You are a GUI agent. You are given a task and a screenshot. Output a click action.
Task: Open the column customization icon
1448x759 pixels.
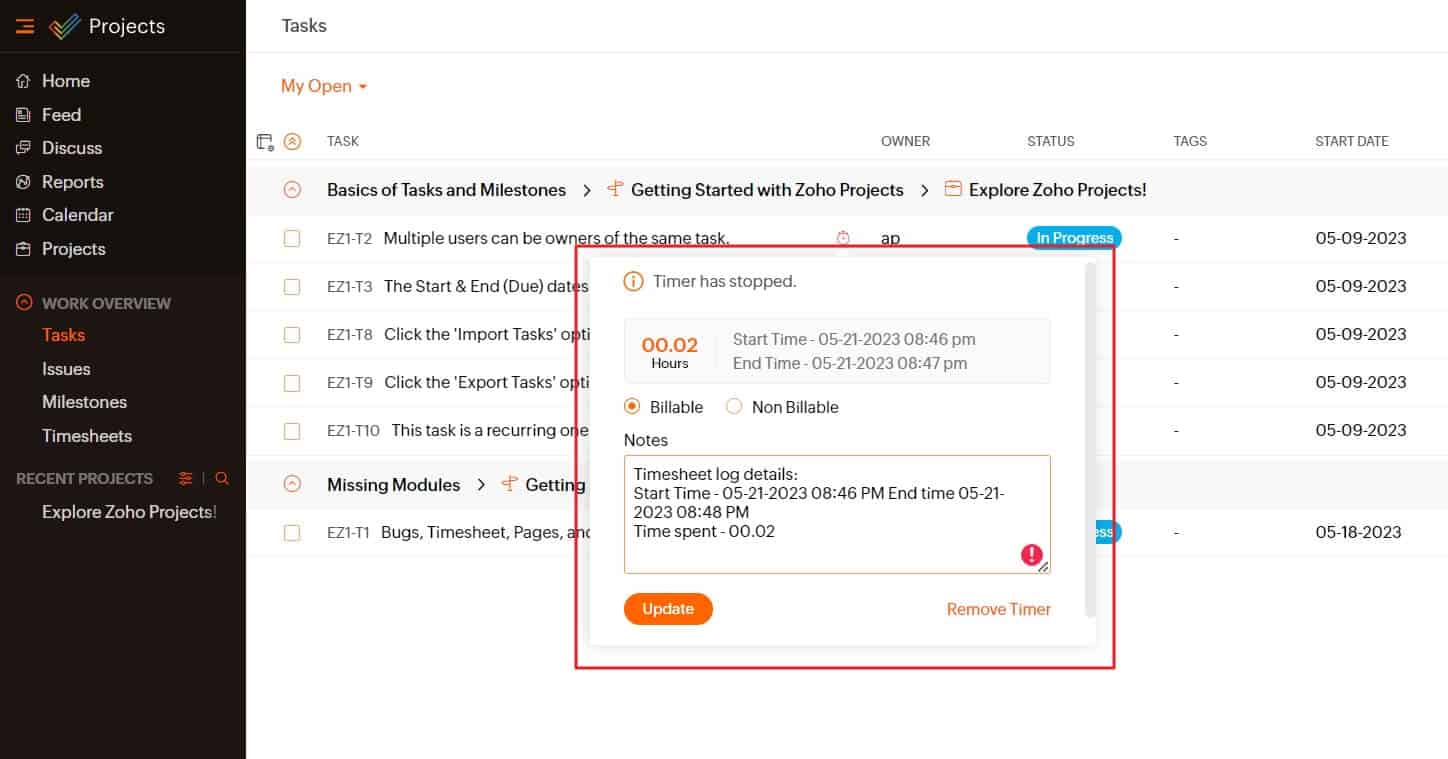[265, 142]
